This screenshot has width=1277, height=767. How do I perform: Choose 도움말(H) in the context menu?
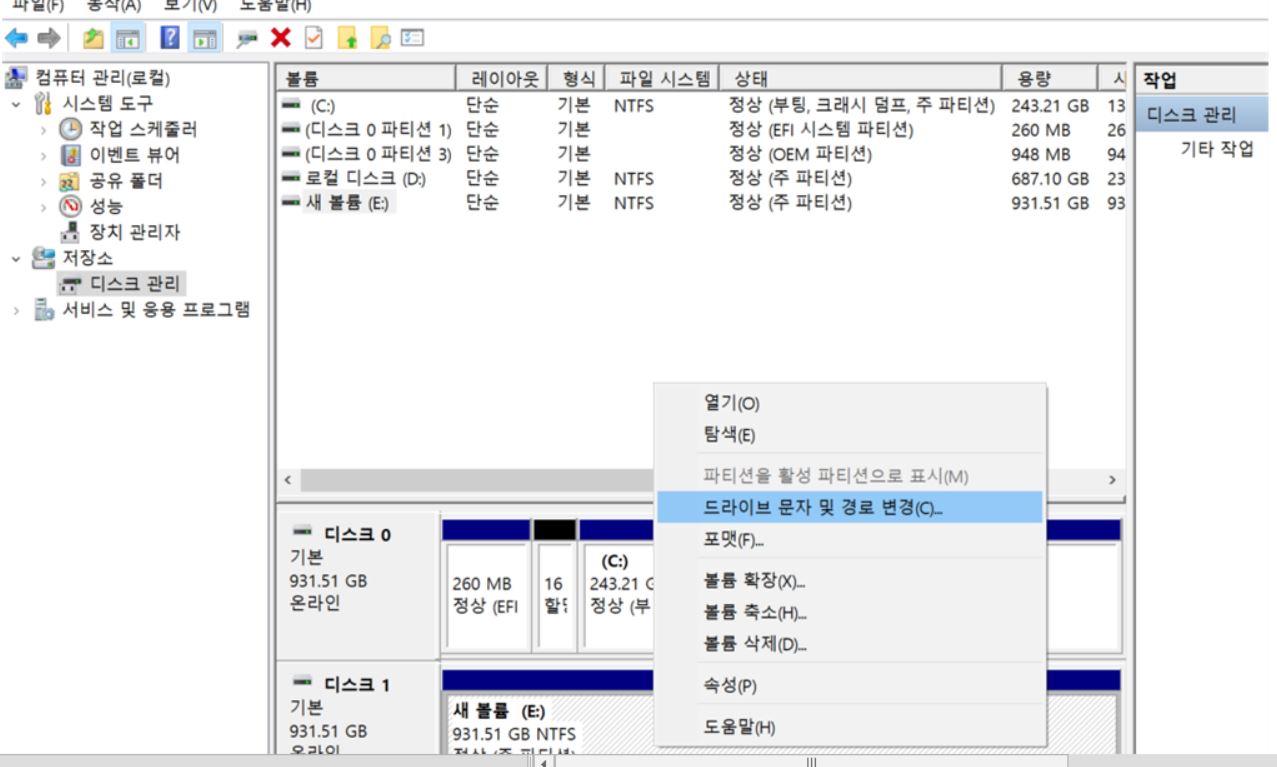850,727
